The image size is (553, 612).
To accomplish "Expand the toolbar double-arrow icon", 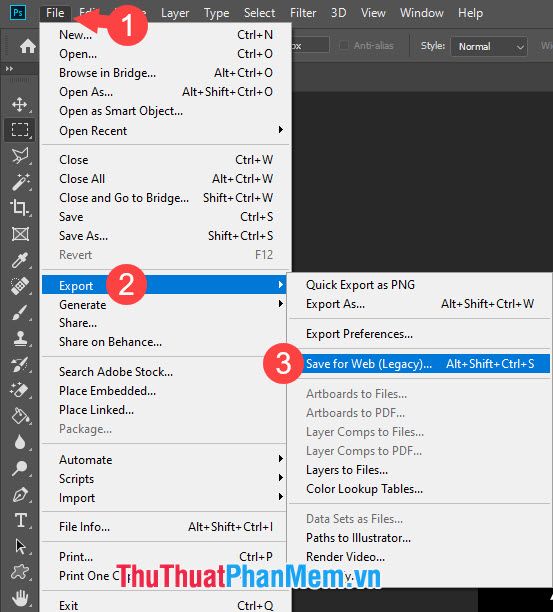I will [x=9, y=69].
